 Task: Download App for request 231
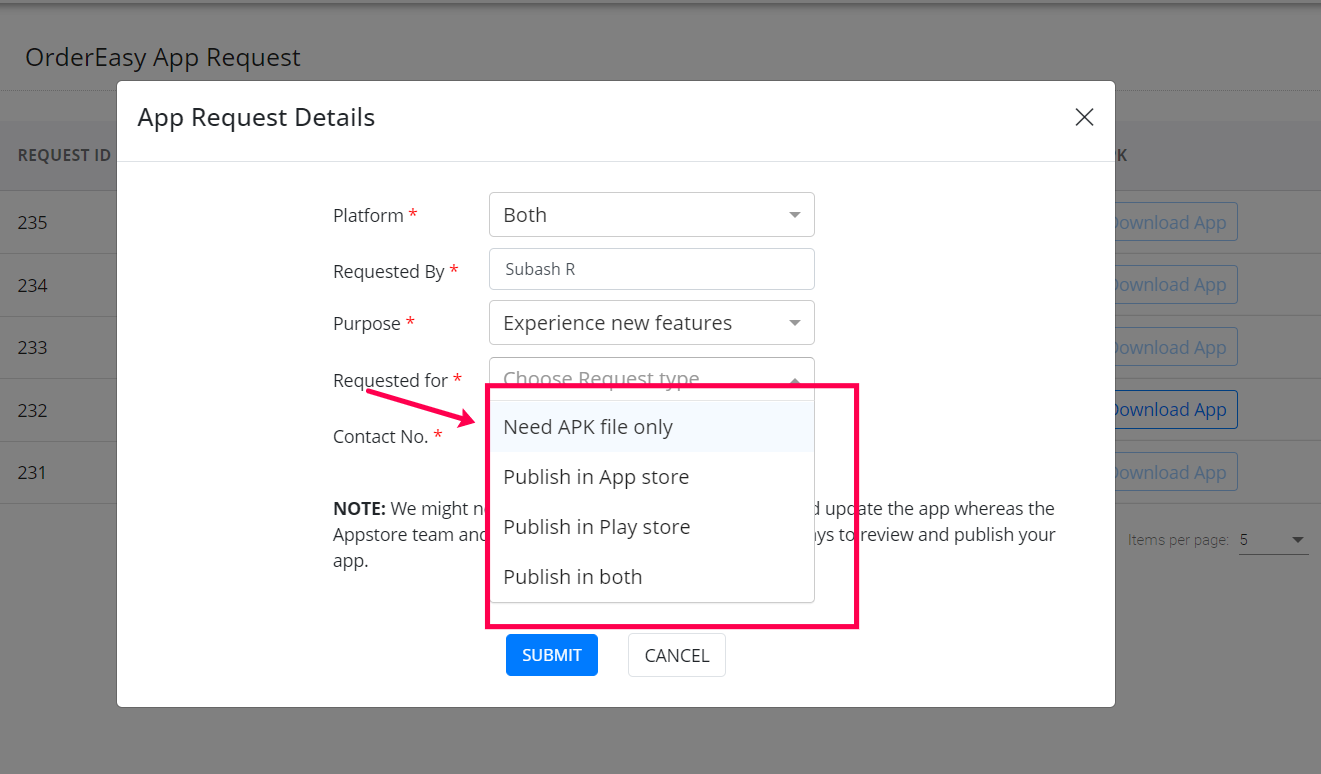tap(1171, 472)
